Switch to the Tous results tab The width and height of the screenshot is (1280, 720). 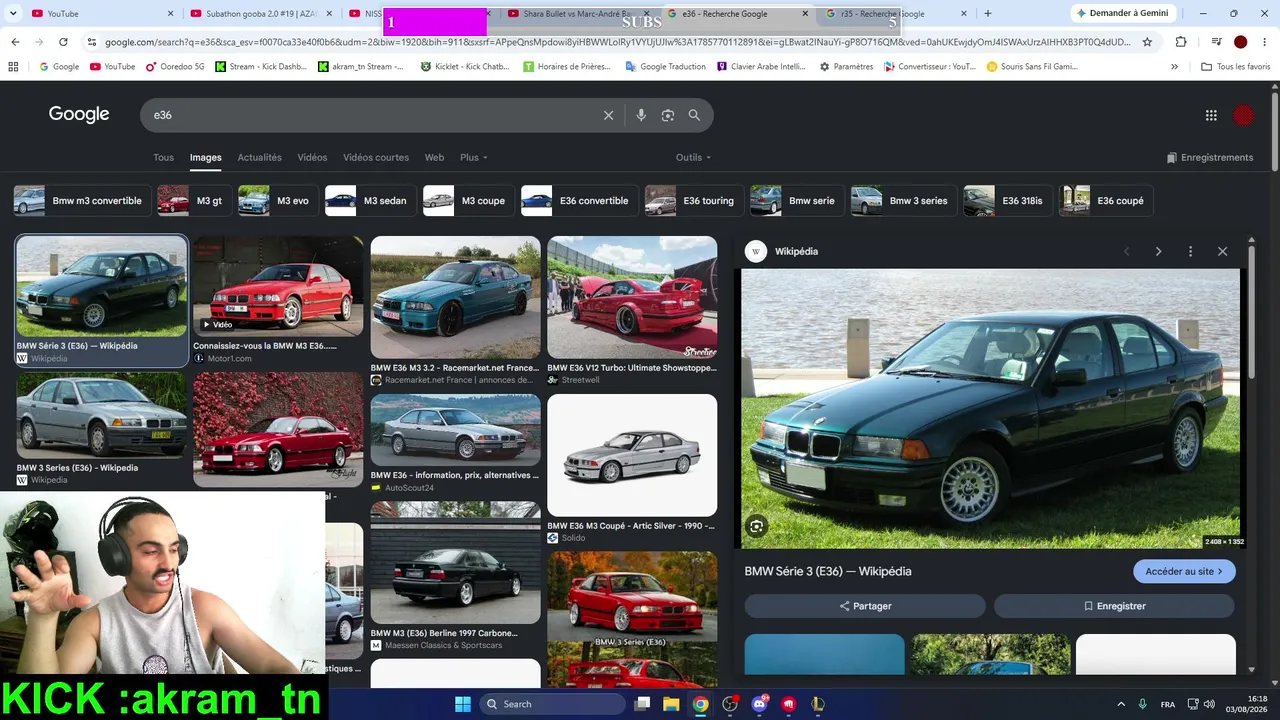click(x=163, y=157)
